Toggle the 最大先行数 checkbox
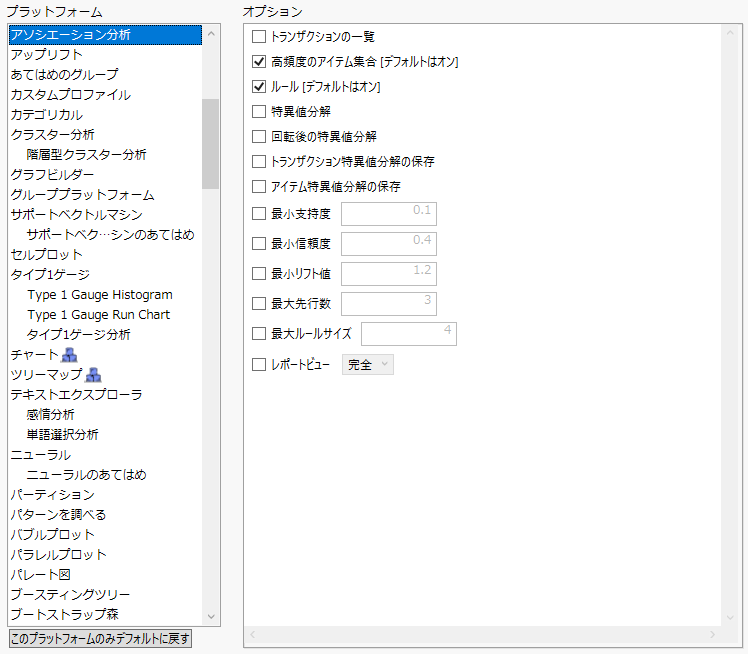The image size is (748, 654). pos(259,303)
